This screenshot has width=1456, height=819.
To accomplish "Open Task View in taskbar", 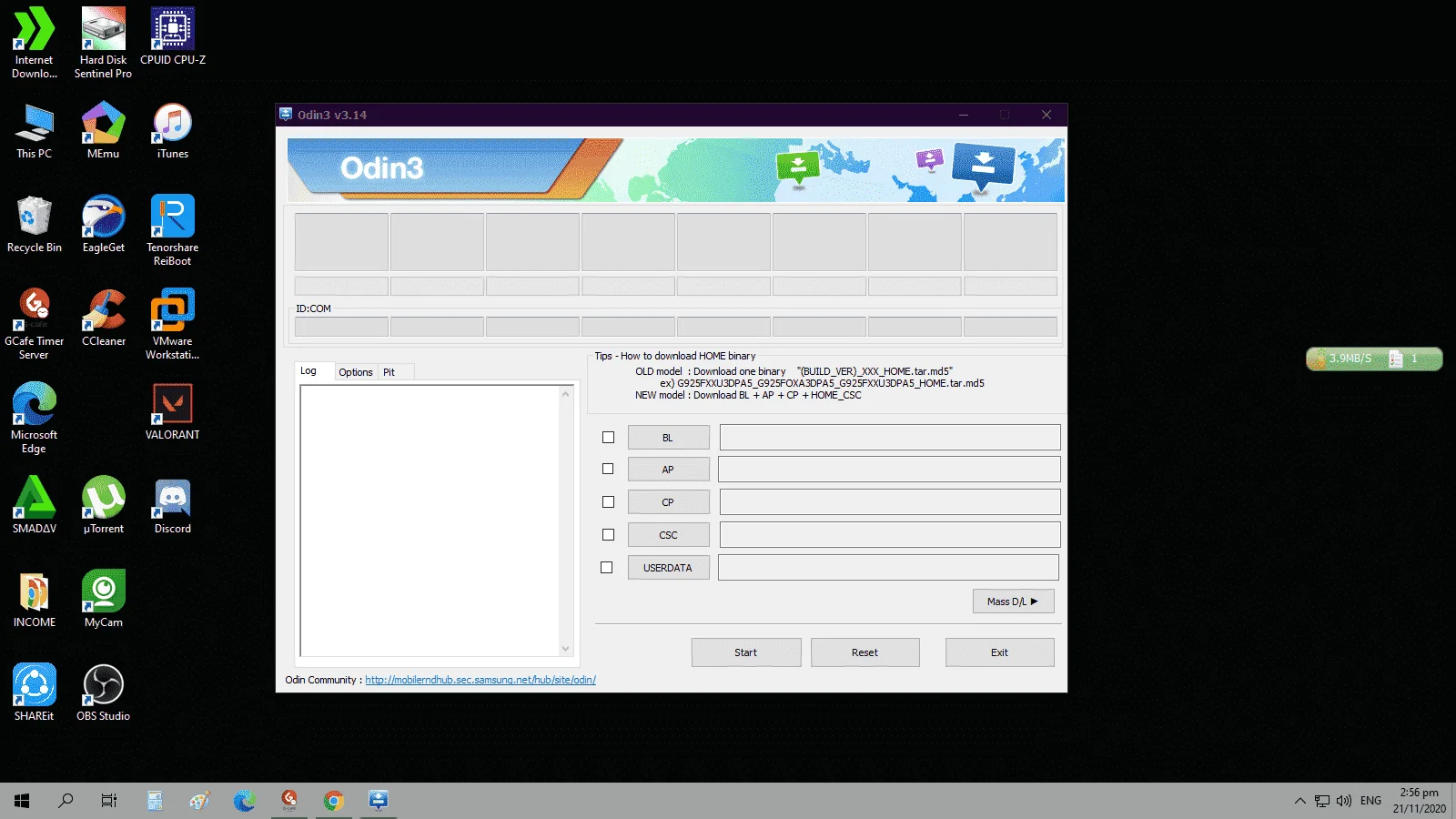I will click(x=109, y=801).
